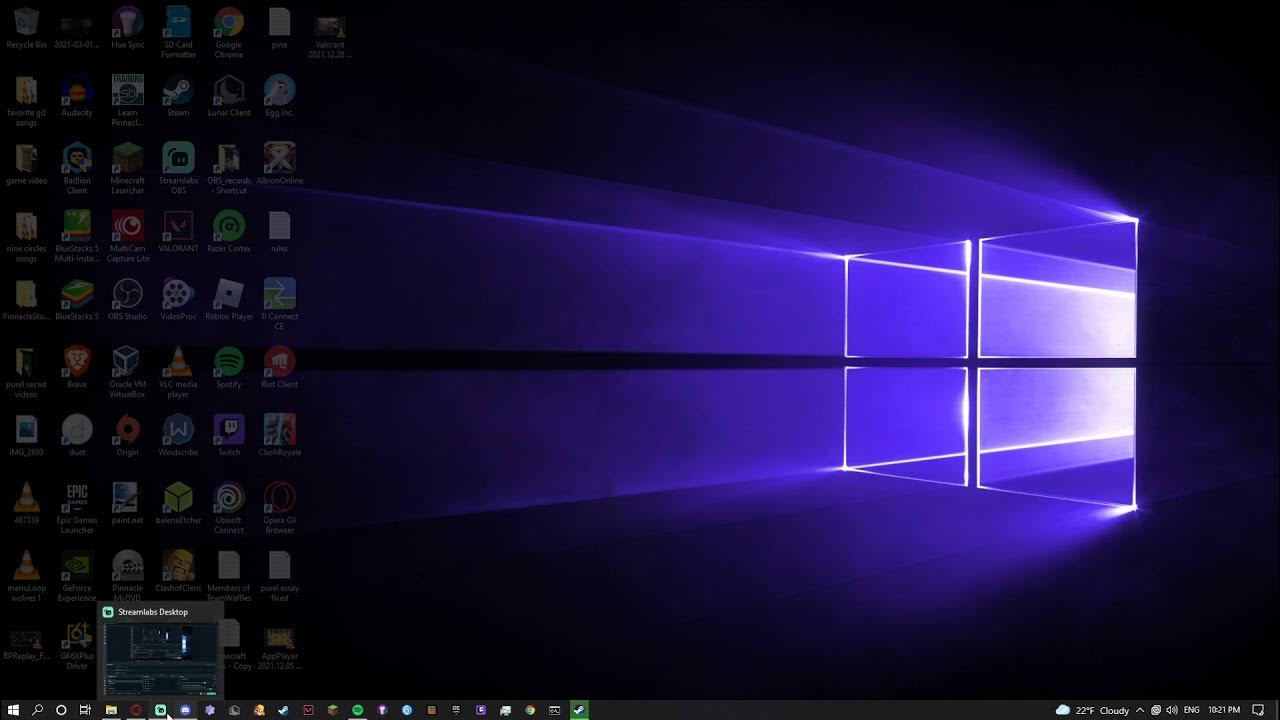Open SD Card Formatter shortcut

click(178, 33)
